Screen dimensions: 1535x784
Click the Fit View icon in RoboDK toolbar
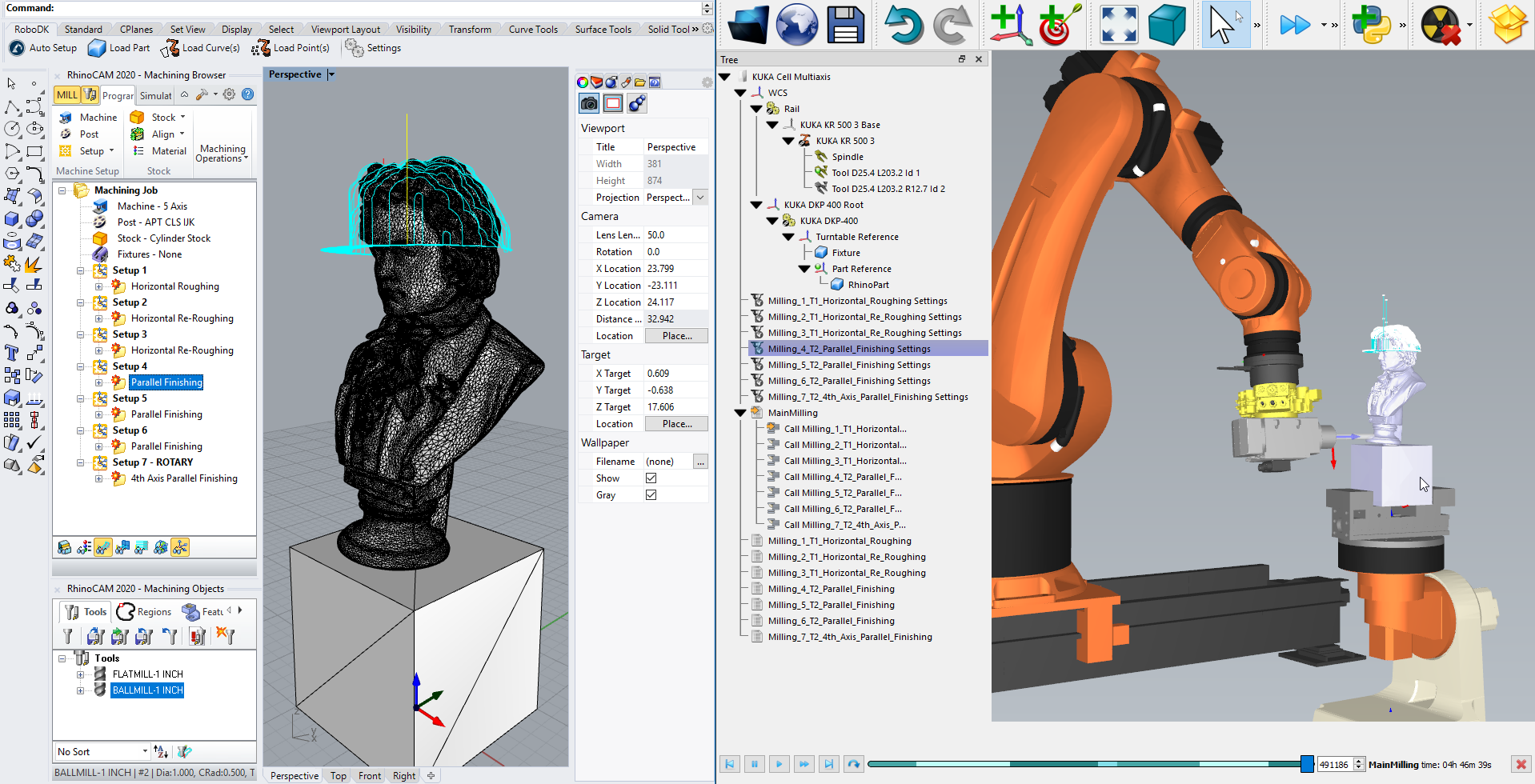1117,24
